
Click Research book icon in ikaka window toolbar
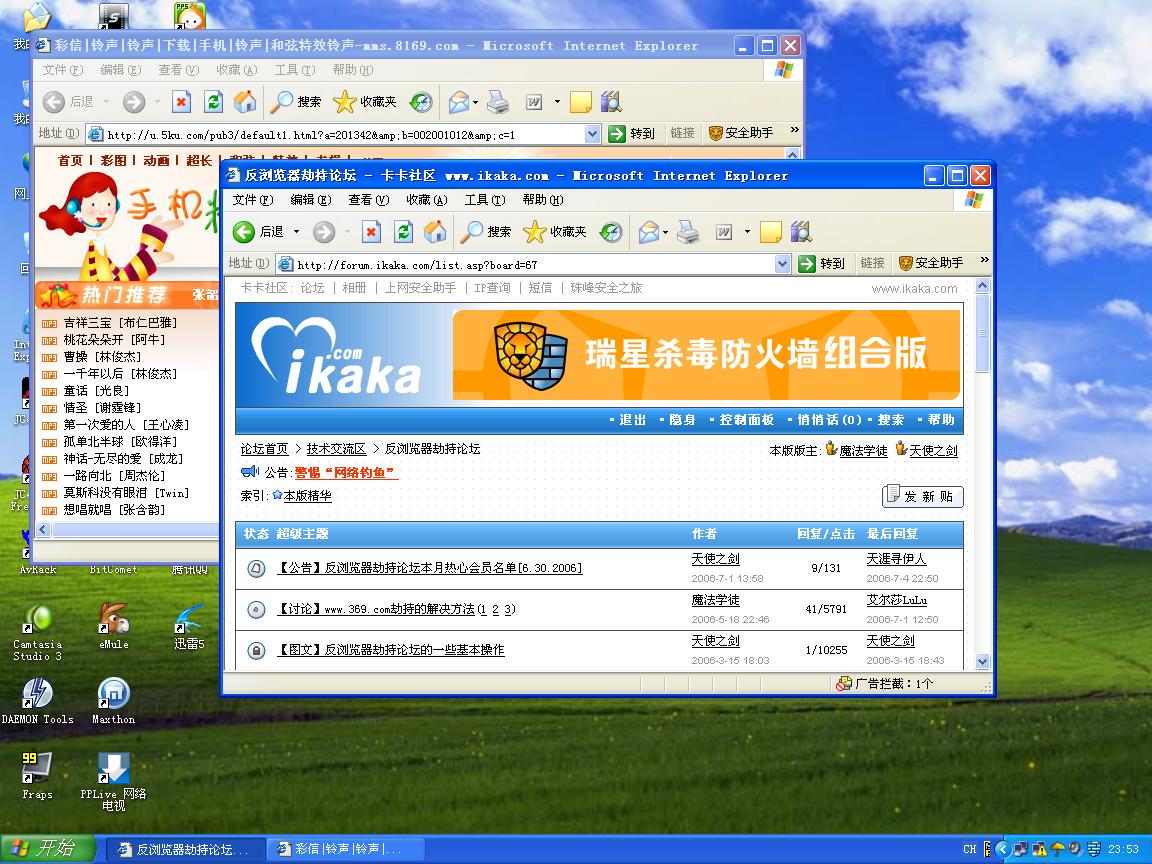pyautogui.click(x=801, y=232)
